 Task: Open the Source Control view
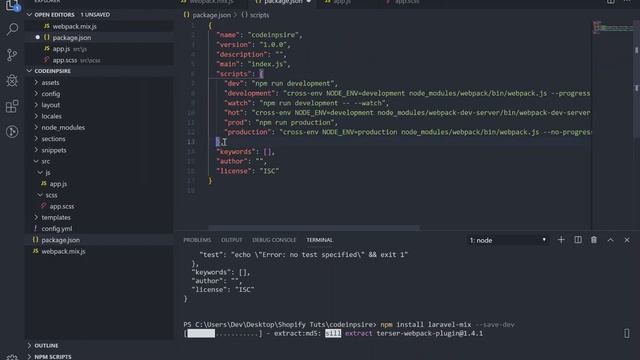[x=12, y=55]
